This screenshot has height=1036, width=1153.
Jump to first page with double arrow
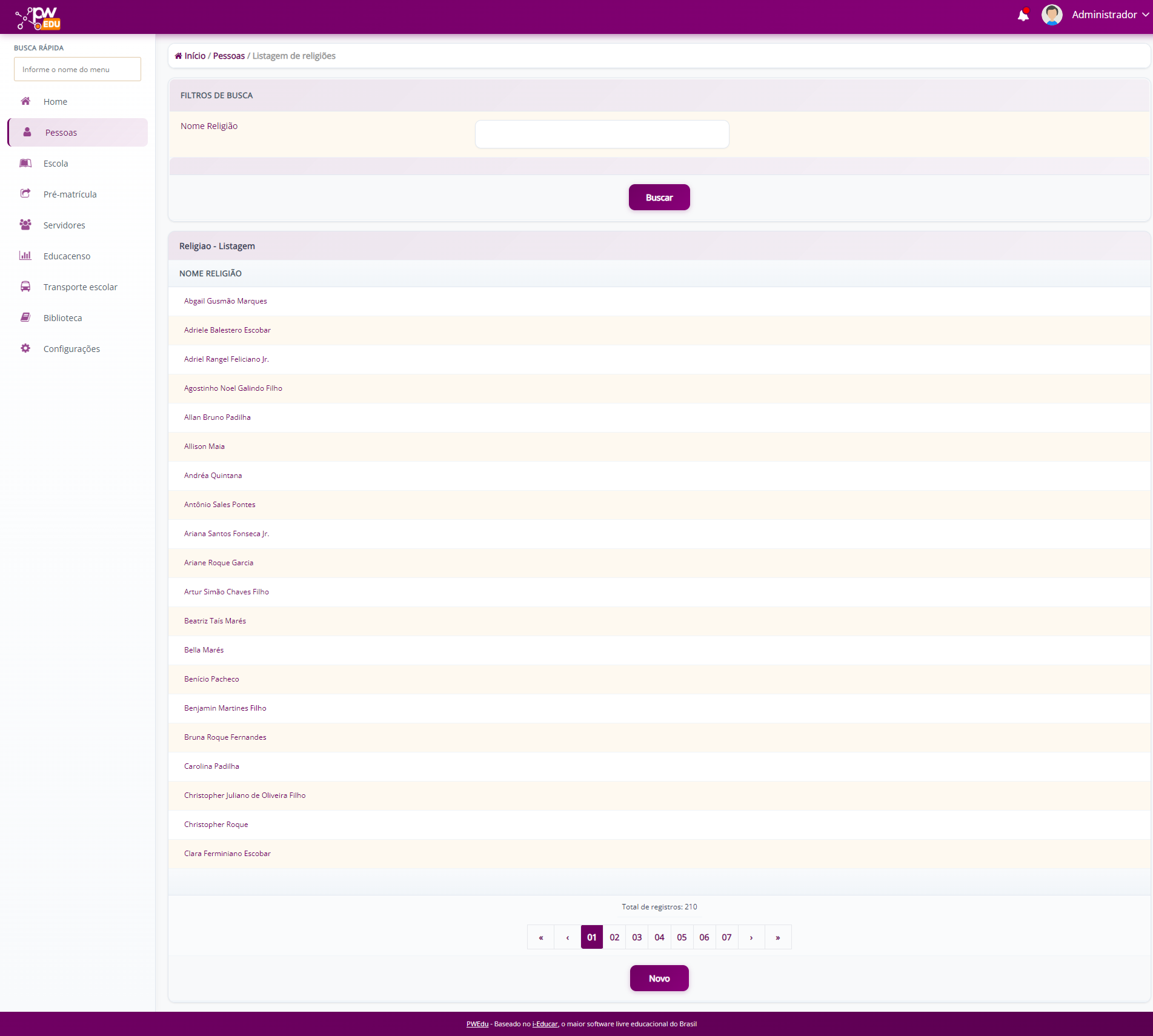tap(541, 937)
